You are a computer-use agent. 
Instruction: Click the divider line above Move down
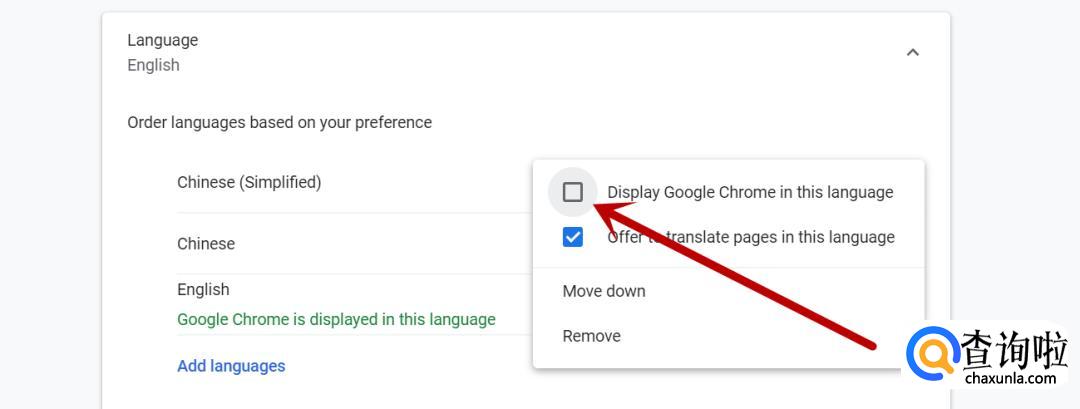pyautogui.click(x=728, y=268)
